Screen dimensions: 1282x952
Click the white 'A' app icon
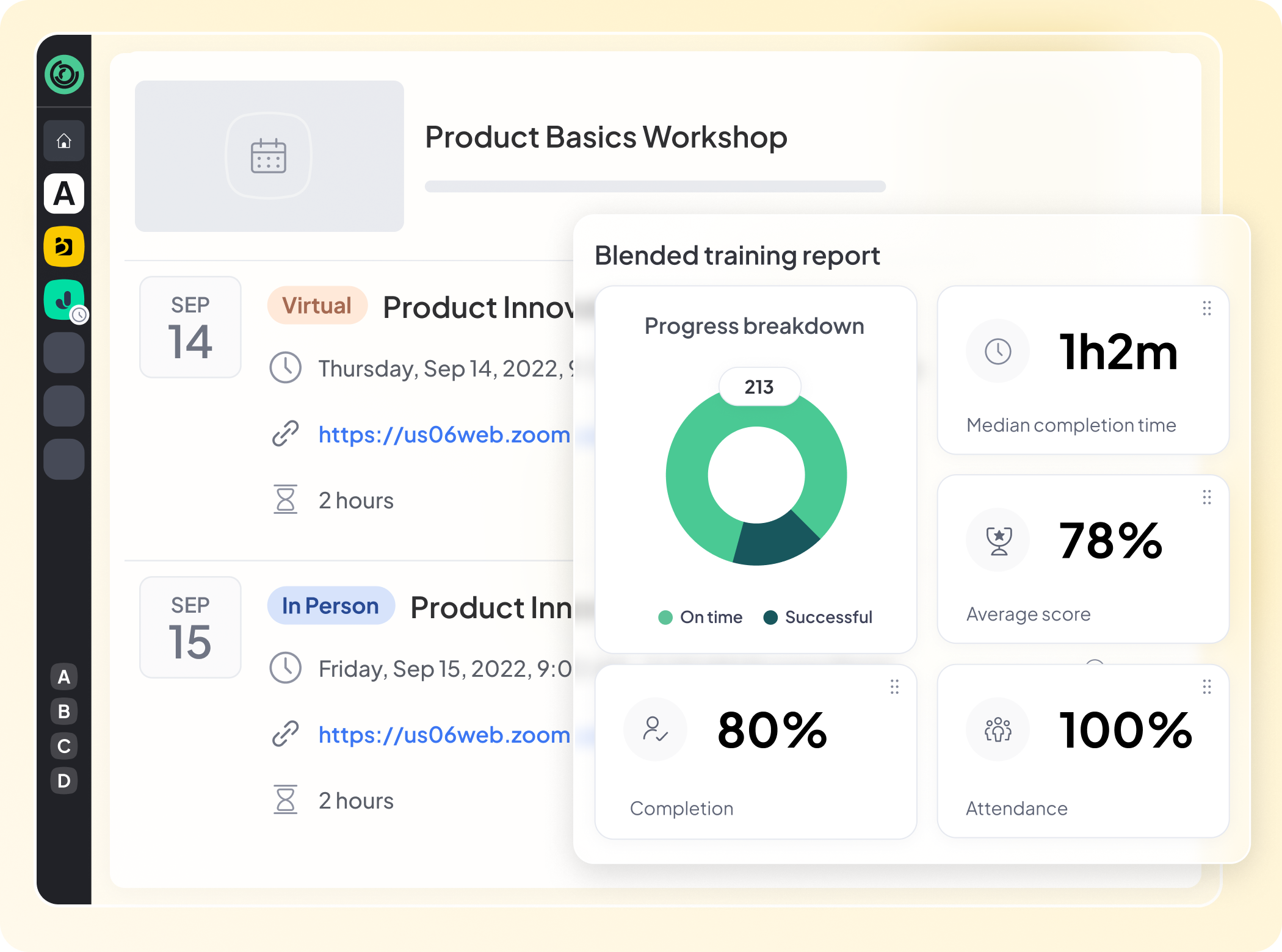[63, 195]
